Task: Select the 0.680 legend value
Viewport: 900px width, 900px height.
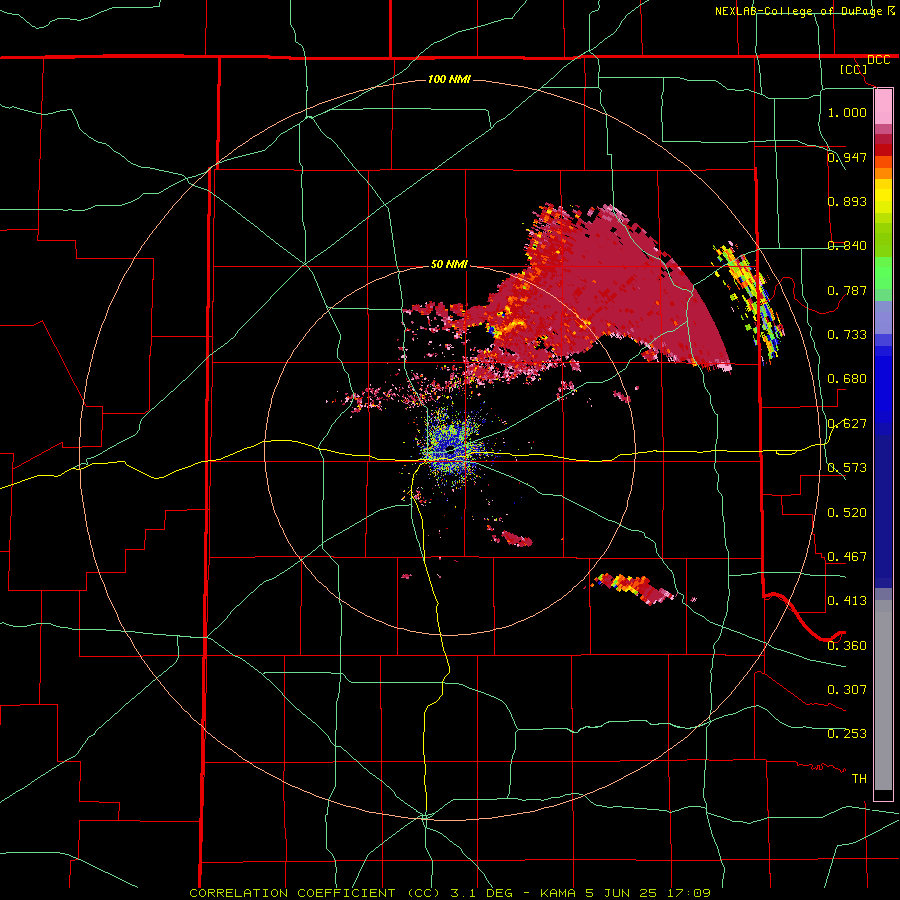Action: pos(847,378)
